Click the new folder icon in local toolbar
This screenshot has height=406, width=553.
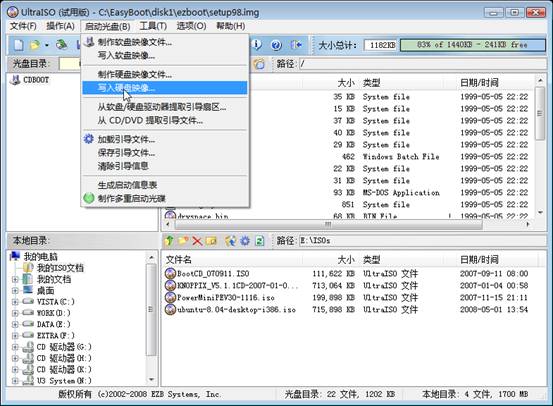(x=183, y=241)
